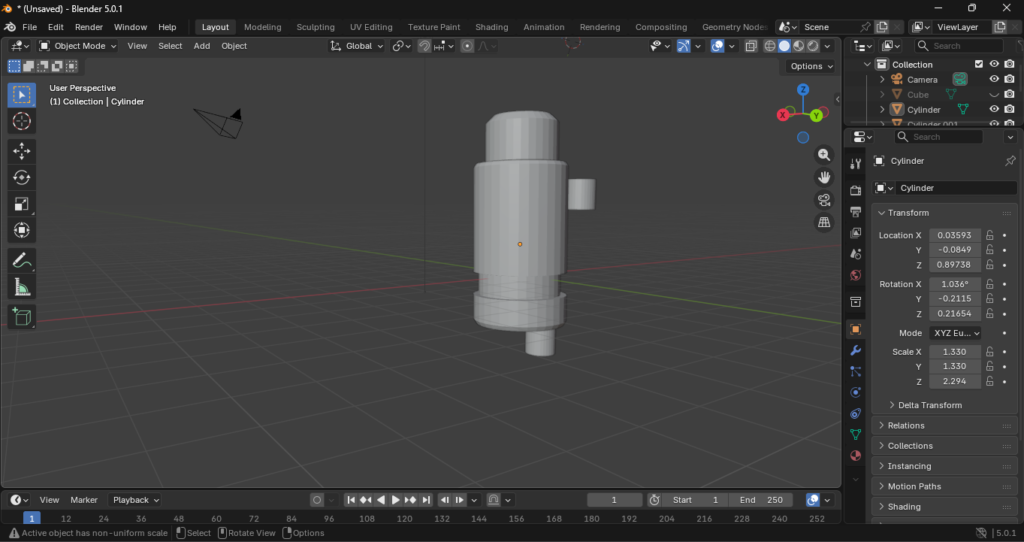Open the Object Mode dropdown
Viewport: 1024px width, 542px height.
pos(79,46)
